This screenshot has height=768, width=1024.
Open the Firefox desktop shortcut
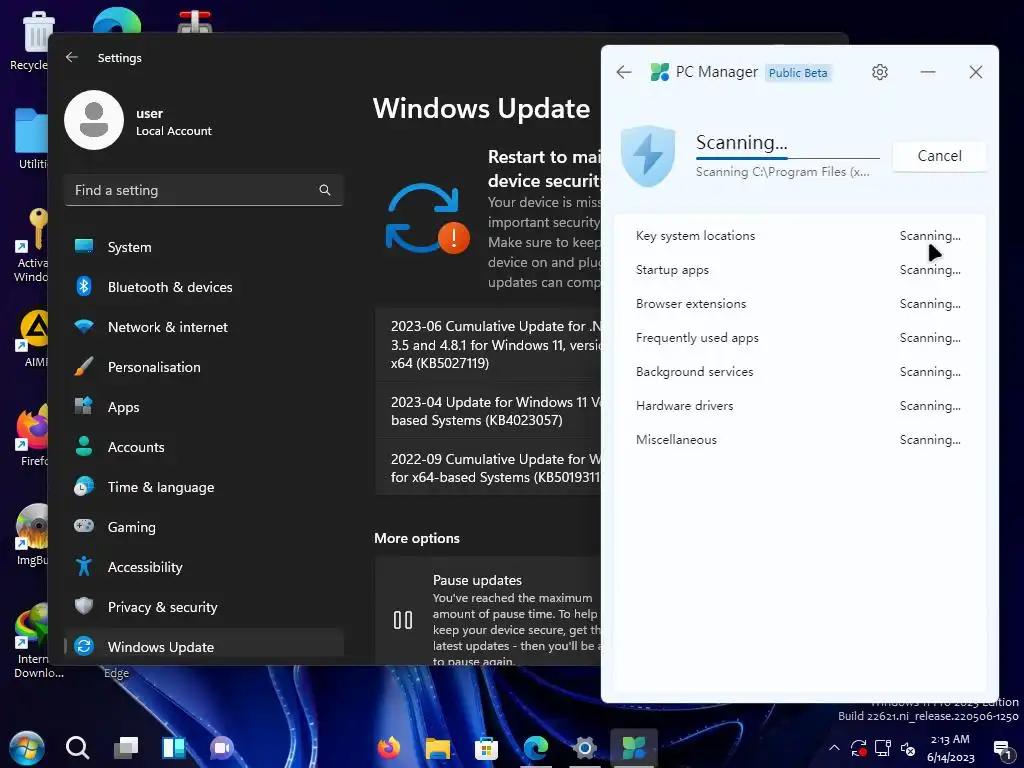pos(33,434)
